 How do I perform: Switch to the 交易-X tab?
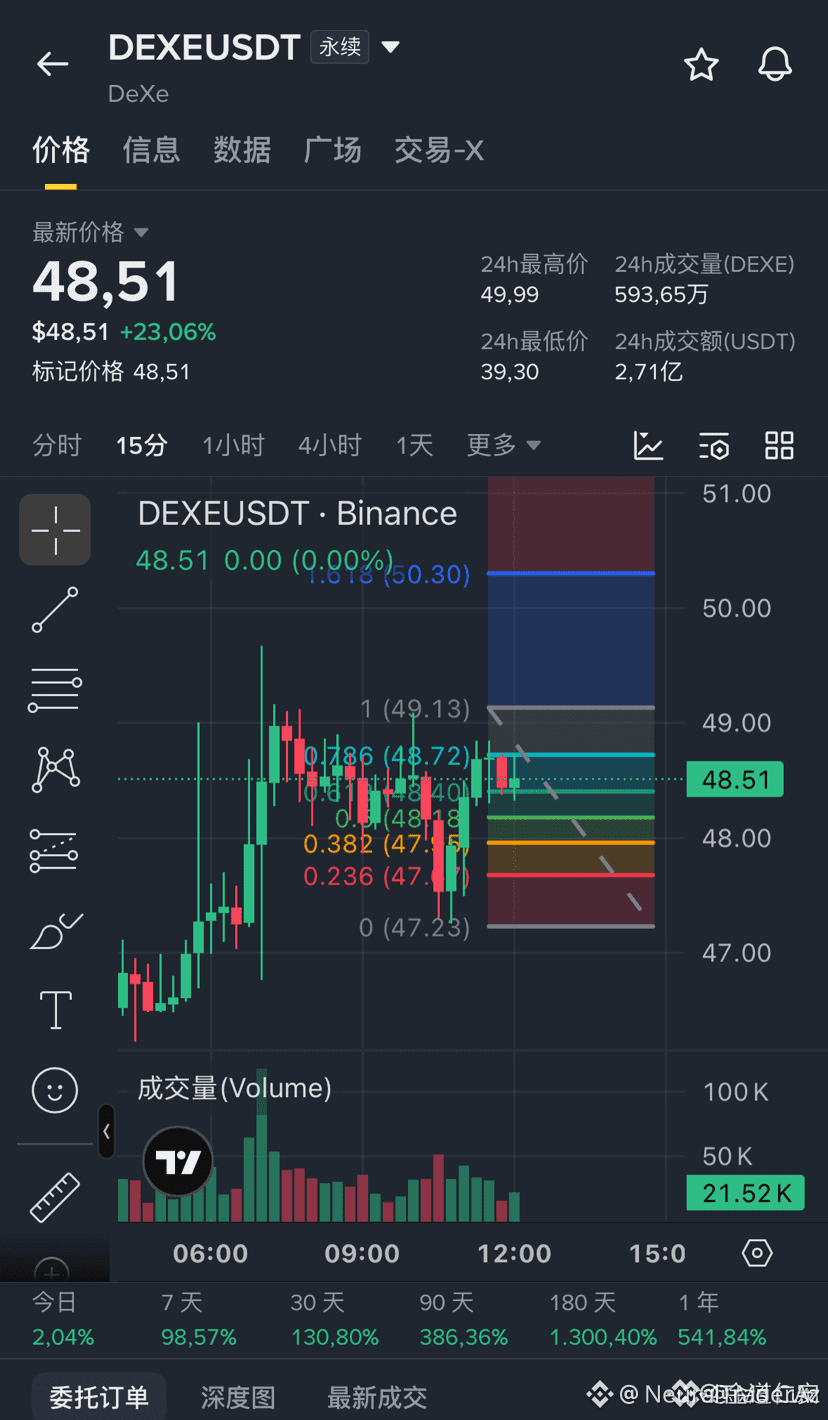[x=439, y=150]
